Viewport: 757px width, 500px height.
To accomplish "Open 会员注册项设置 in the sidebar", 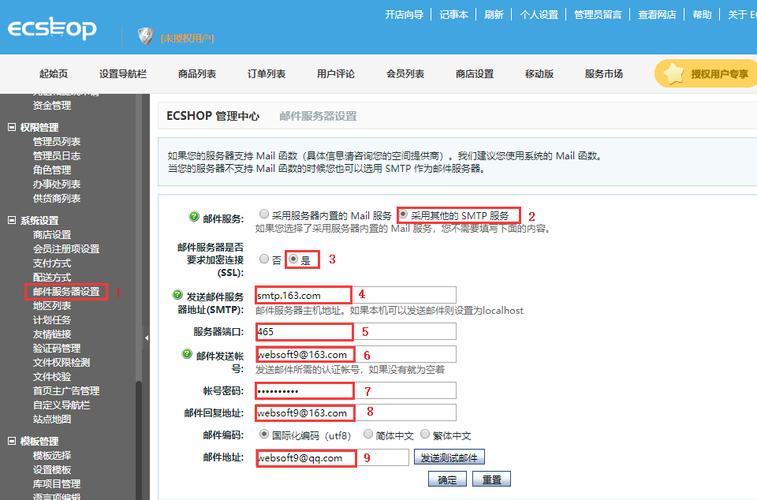I will 66,249.
